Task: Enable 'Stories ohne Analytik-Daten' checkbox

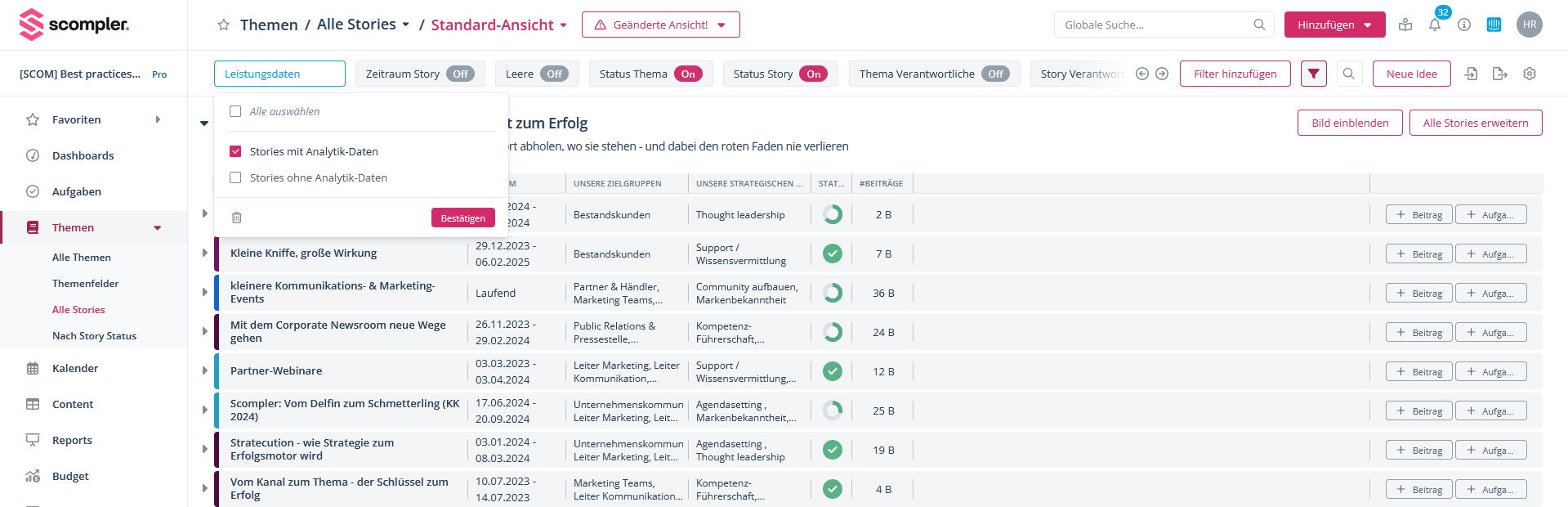Action: tap(235, 177)
